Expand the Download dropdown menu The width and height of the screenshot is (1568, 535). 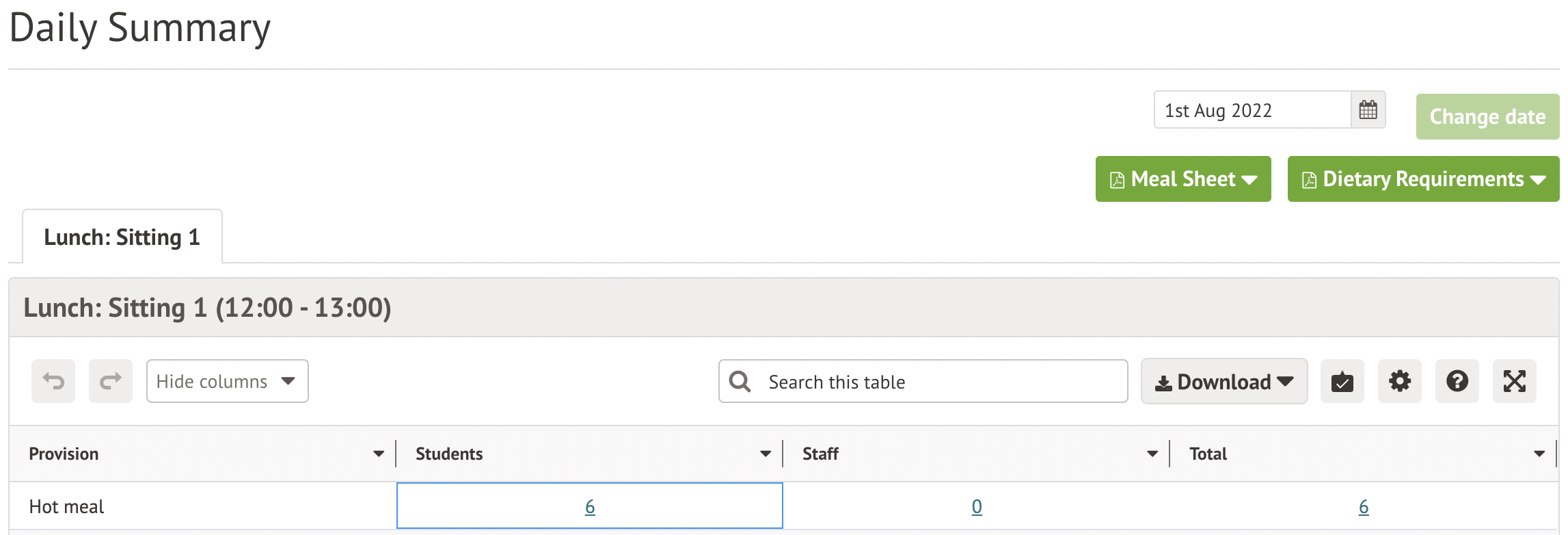(1224, 382)
